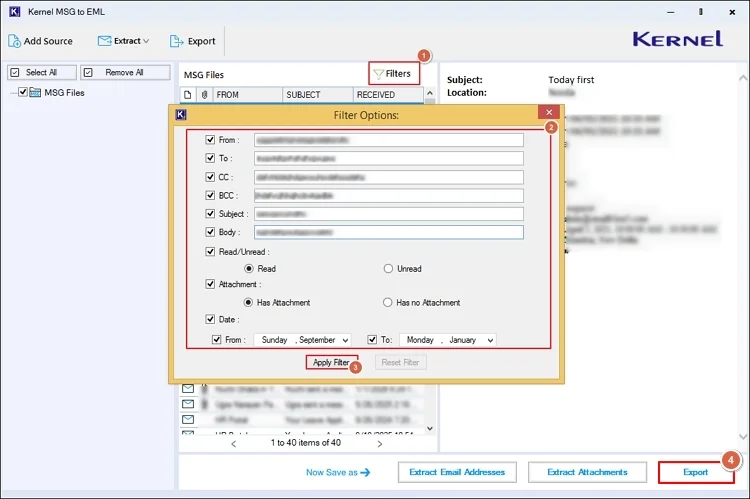Click Extract Email Addresses button

(x=457, y=472)
